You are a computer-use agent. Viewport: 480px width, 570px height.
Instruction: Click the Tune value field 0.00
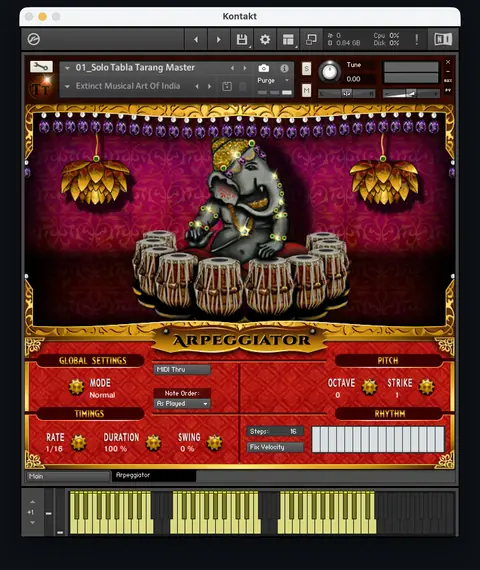(x=353, y=79)
